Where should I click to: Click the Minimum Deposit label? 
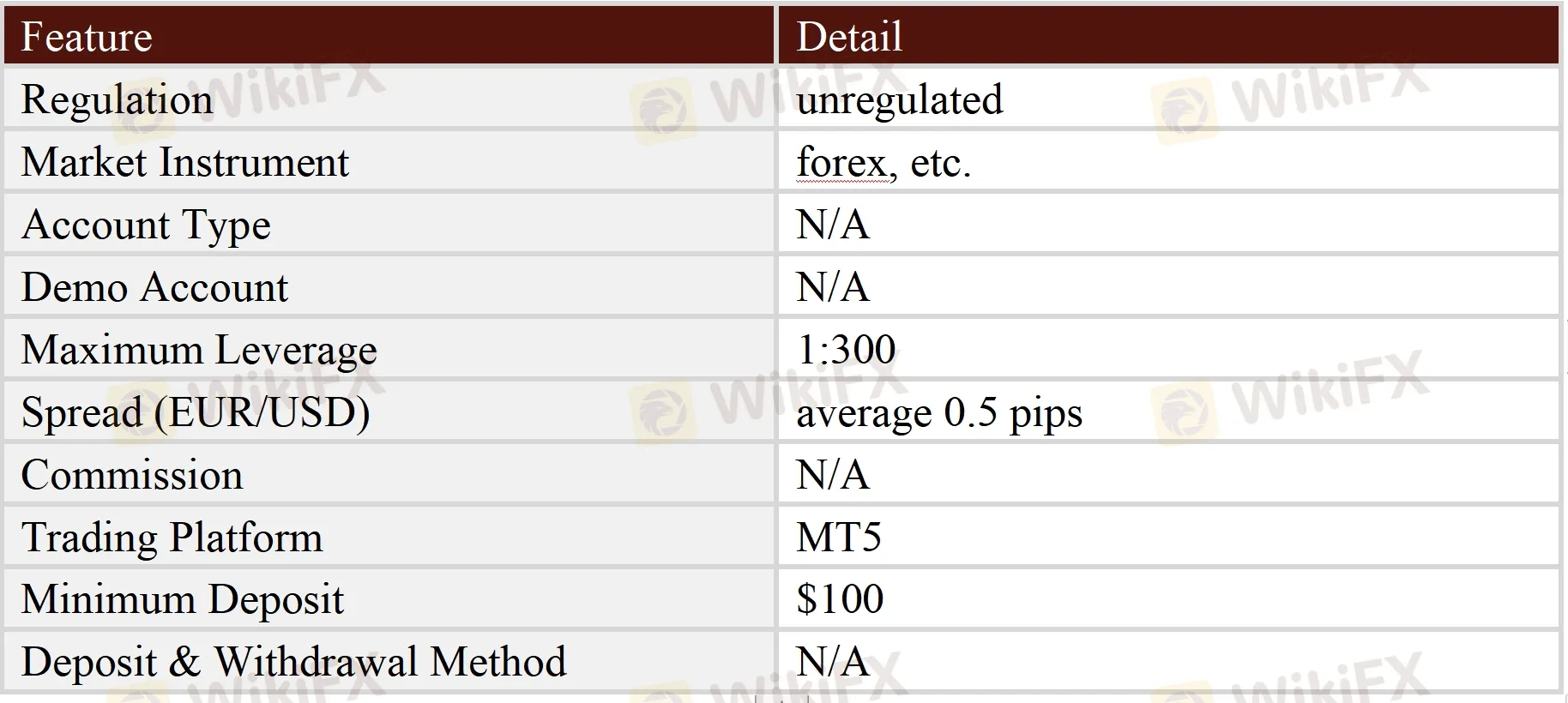point(182,599)
